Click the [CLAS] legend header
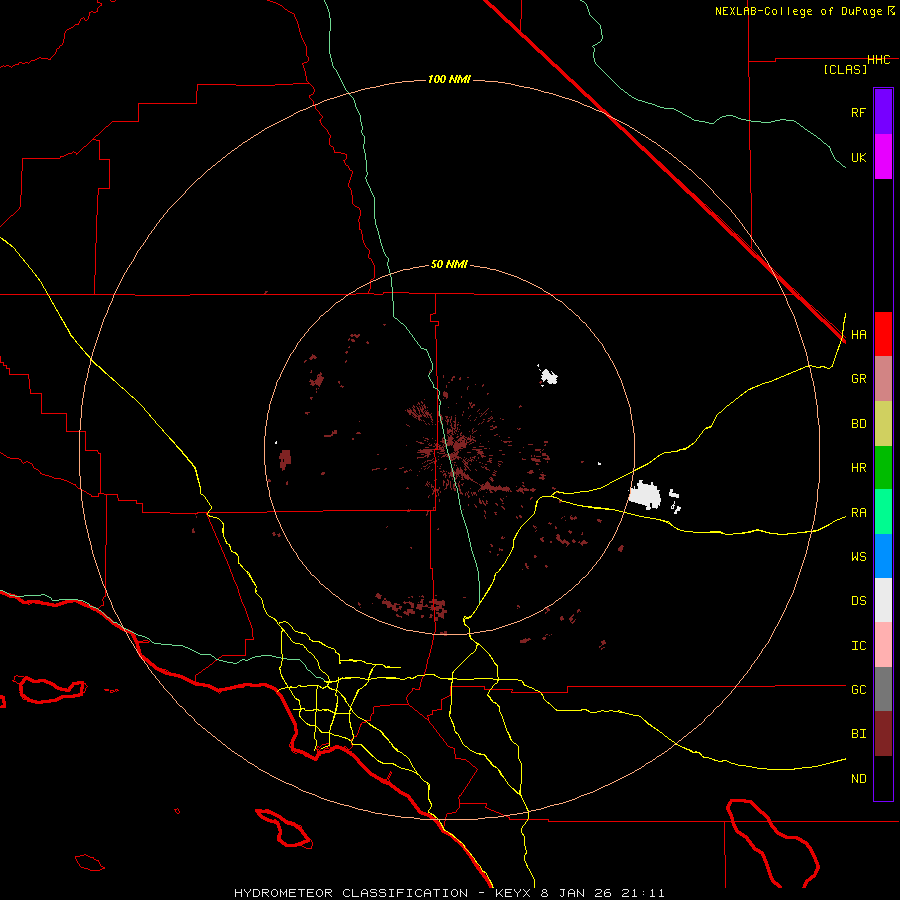 coord(844,69)
